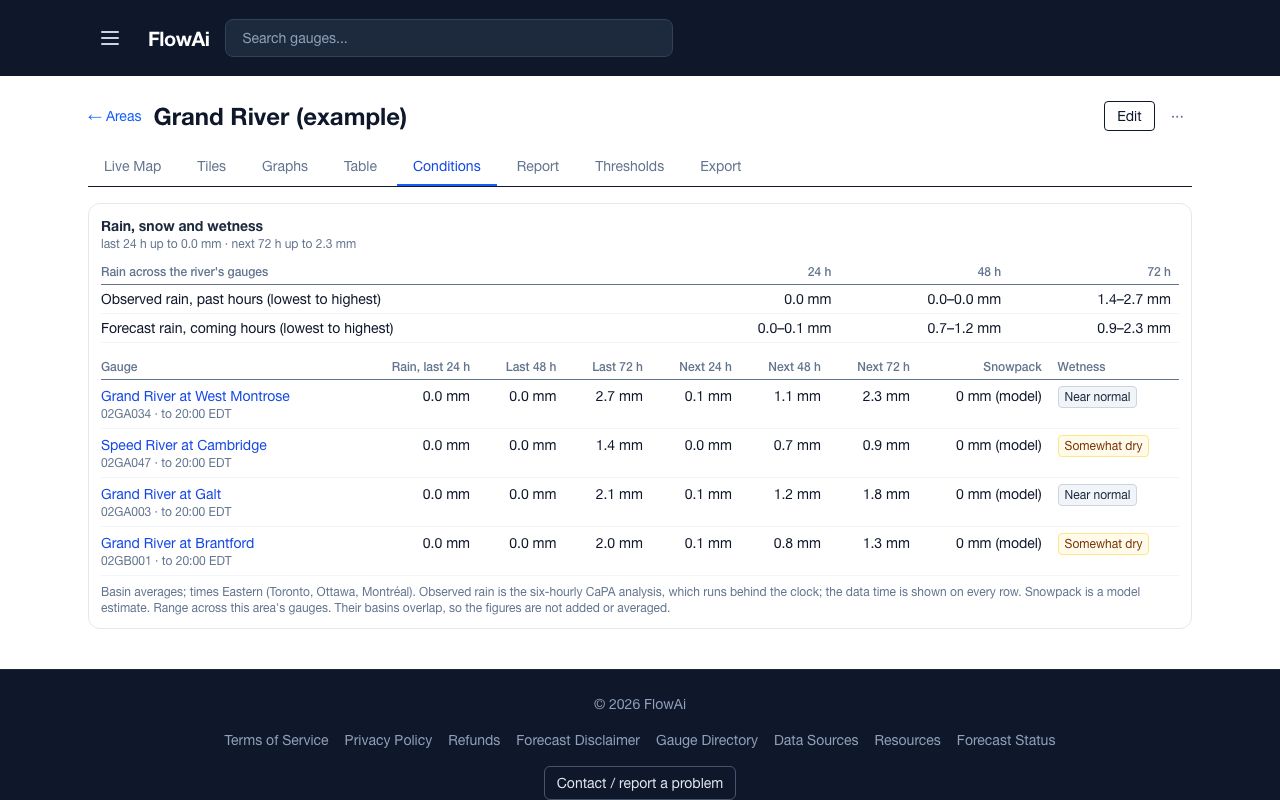Open Grand River at Brantford gauge

[177, 543]
